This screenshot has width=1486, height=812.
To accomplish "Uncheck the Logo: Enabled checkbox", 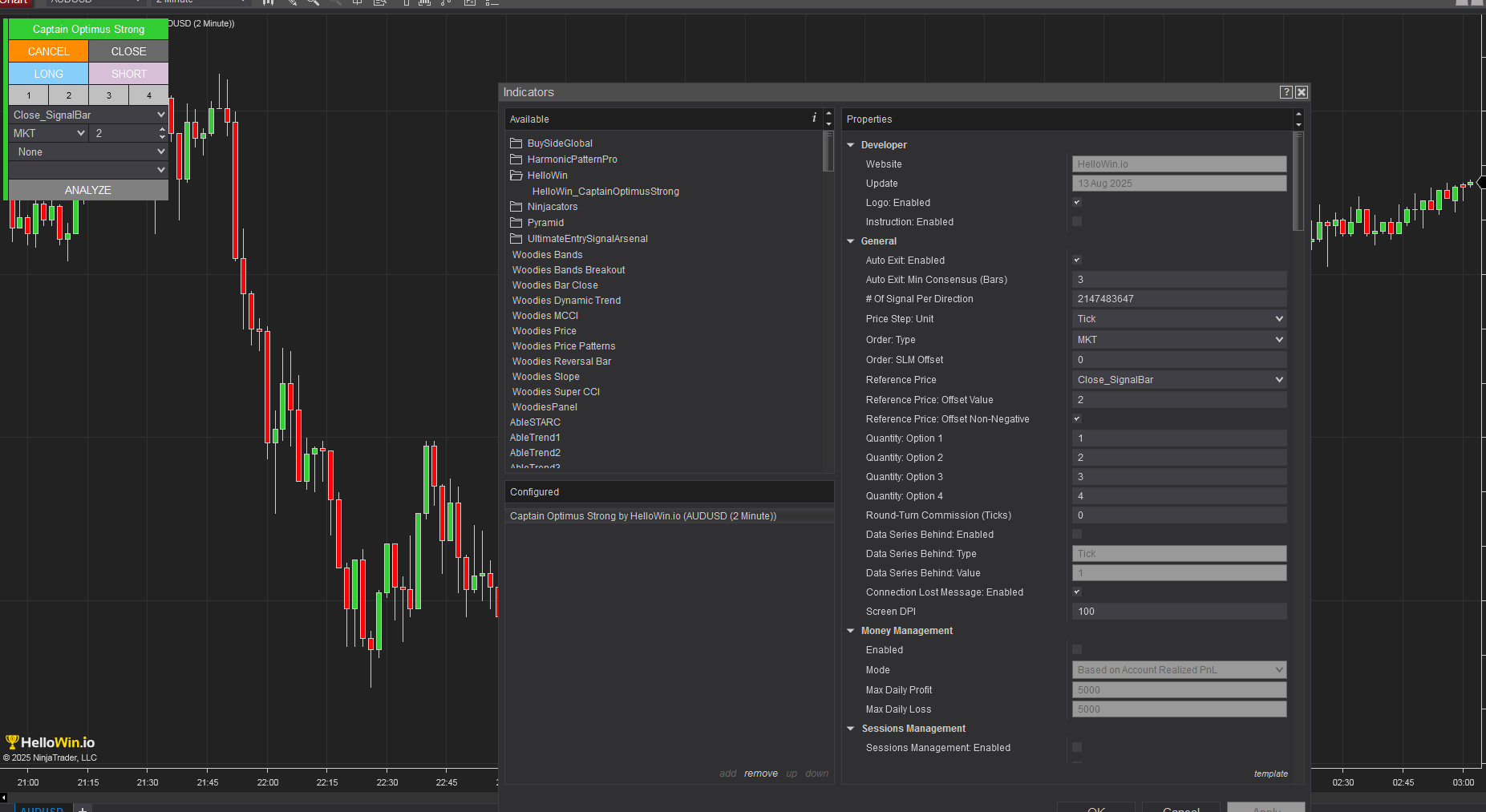I will coord(1077,203).
